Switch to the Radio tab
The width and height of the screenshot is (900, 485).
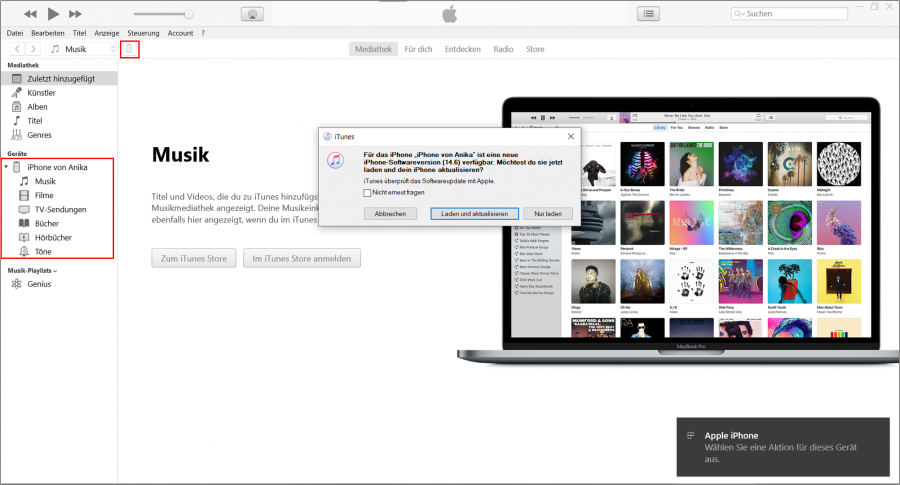tap(503, 49)
